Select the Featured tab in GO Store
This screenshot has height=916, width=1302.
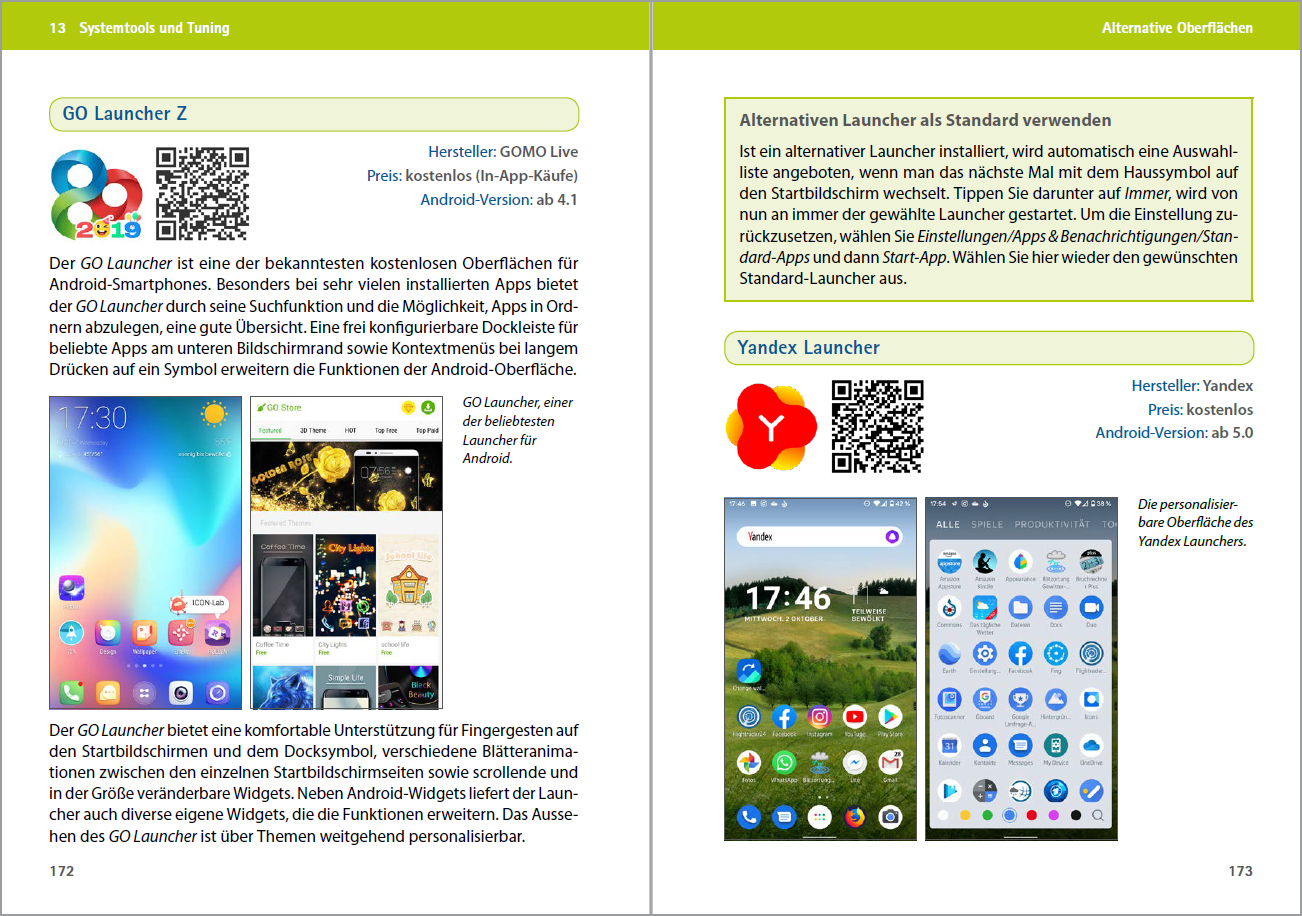pos(270,430)
